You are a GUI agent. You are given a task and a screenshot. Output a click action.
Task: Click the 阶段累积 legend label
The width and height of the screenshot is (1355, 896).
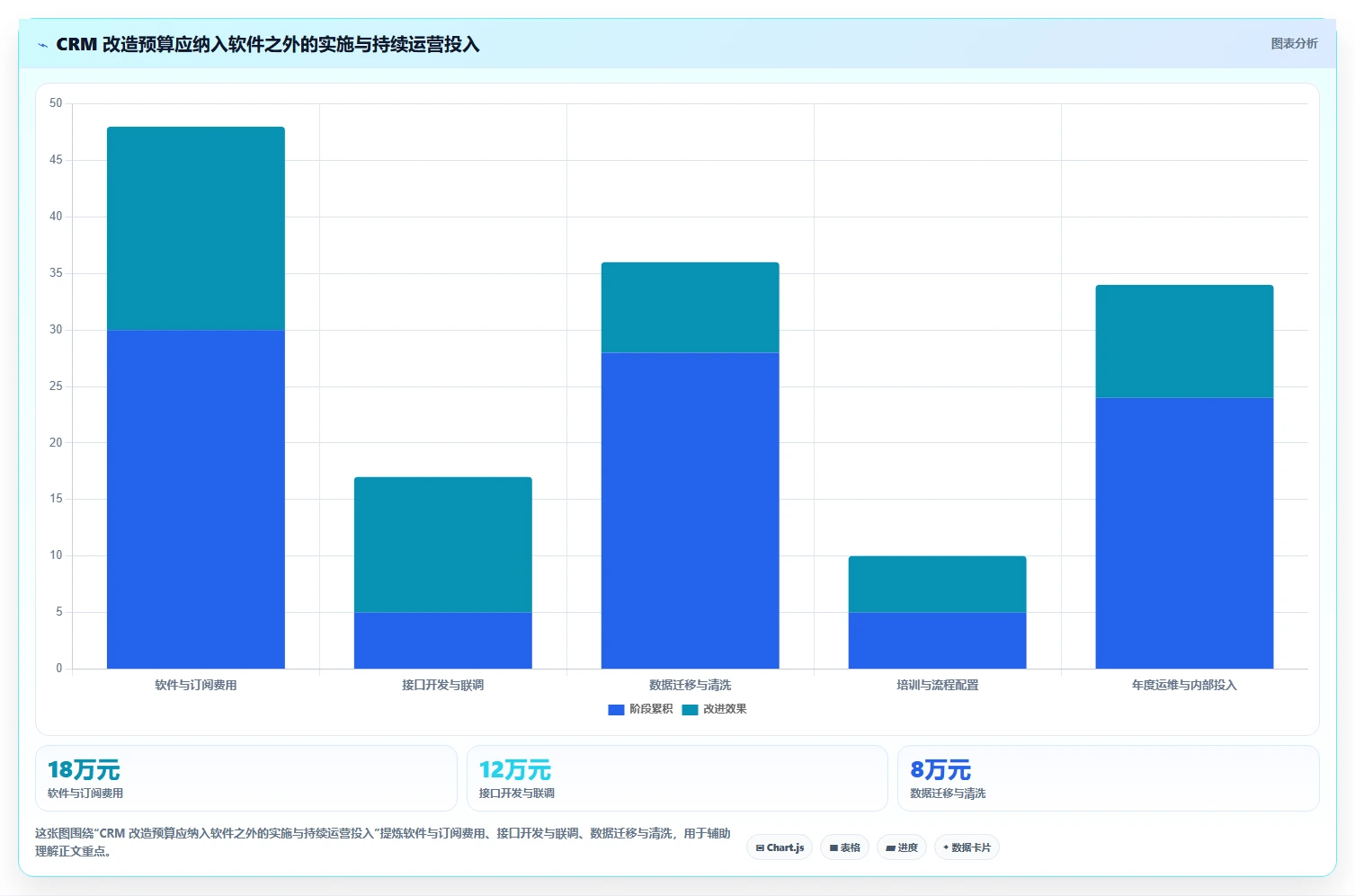pos(651,709)
